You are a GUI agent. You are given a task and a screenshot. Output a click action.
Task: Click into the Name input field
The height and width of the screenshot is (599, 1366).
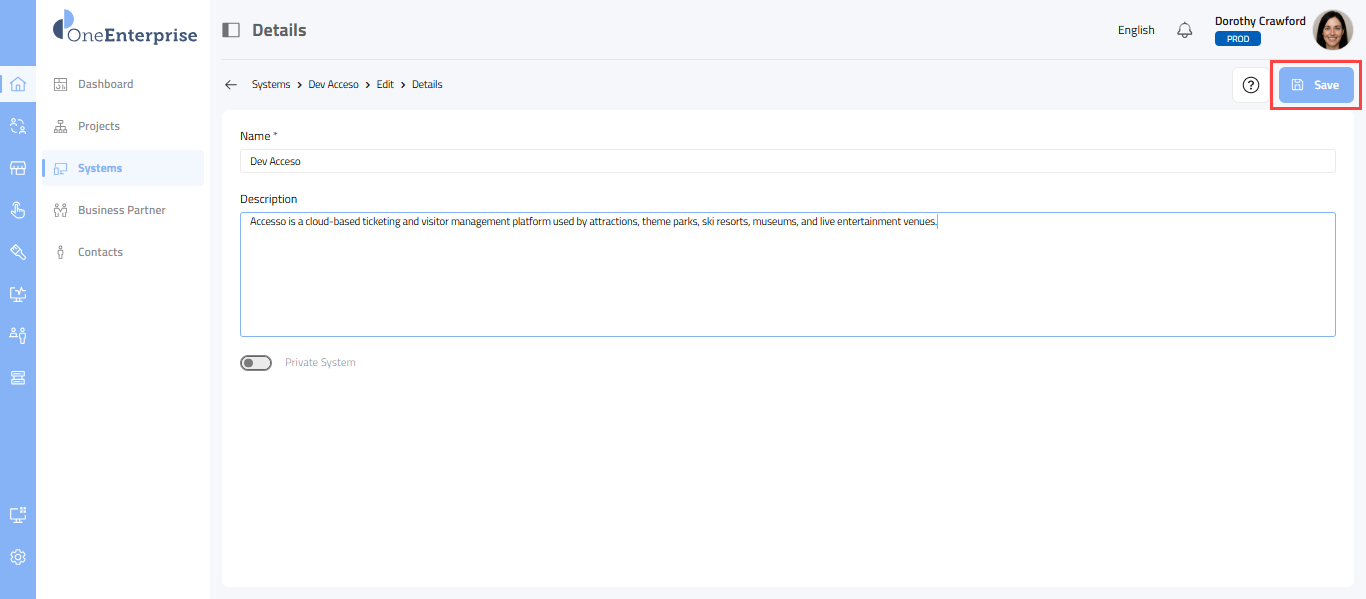[787, 161]
